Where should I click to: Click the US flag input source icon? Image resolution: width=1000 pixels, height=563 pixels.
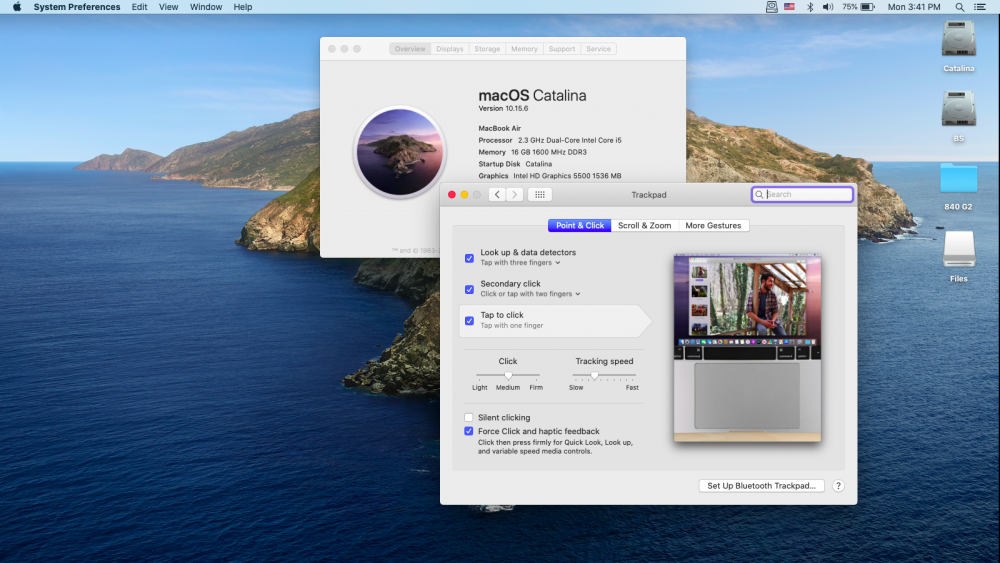coord(790,7)
